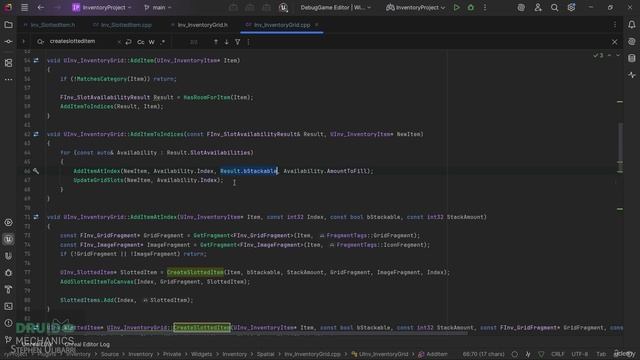Click Inv_InventoryGrid.cpp breadcrumb
Viewport: 640px width, 360px height.
point(312,354)
